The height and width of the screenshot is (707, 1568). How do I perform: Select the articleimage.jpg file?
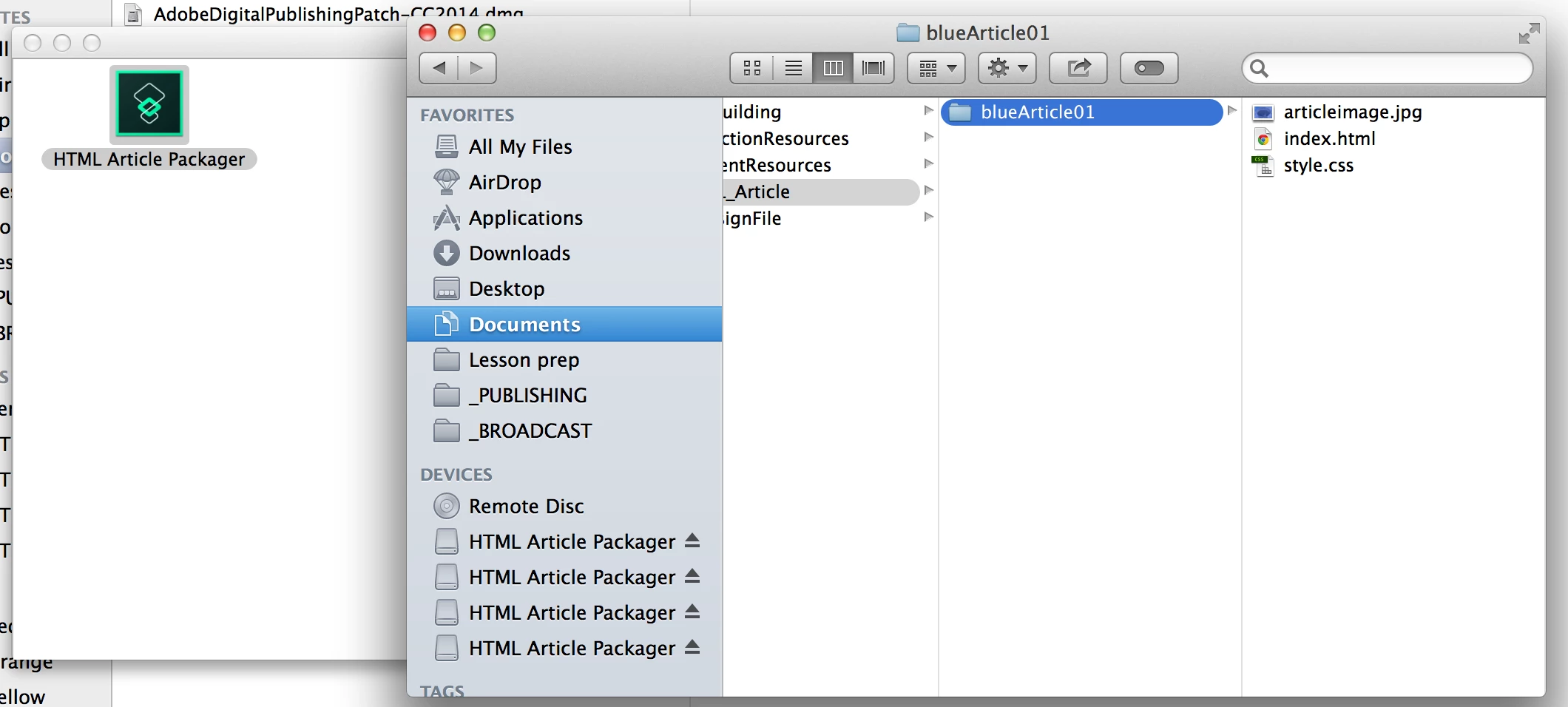(x=1352, y=112)
